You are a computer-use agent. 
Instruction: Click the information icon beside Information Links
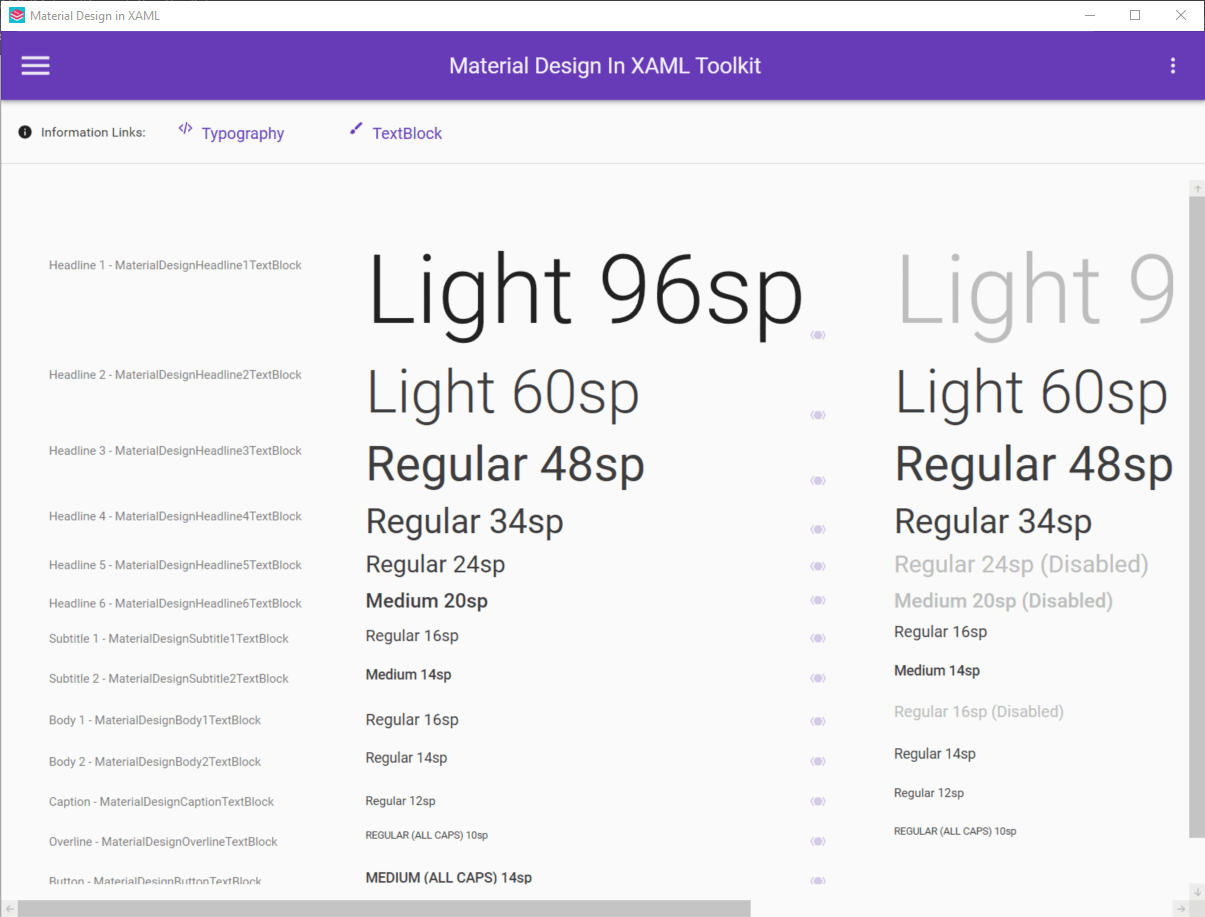point(25,132)
